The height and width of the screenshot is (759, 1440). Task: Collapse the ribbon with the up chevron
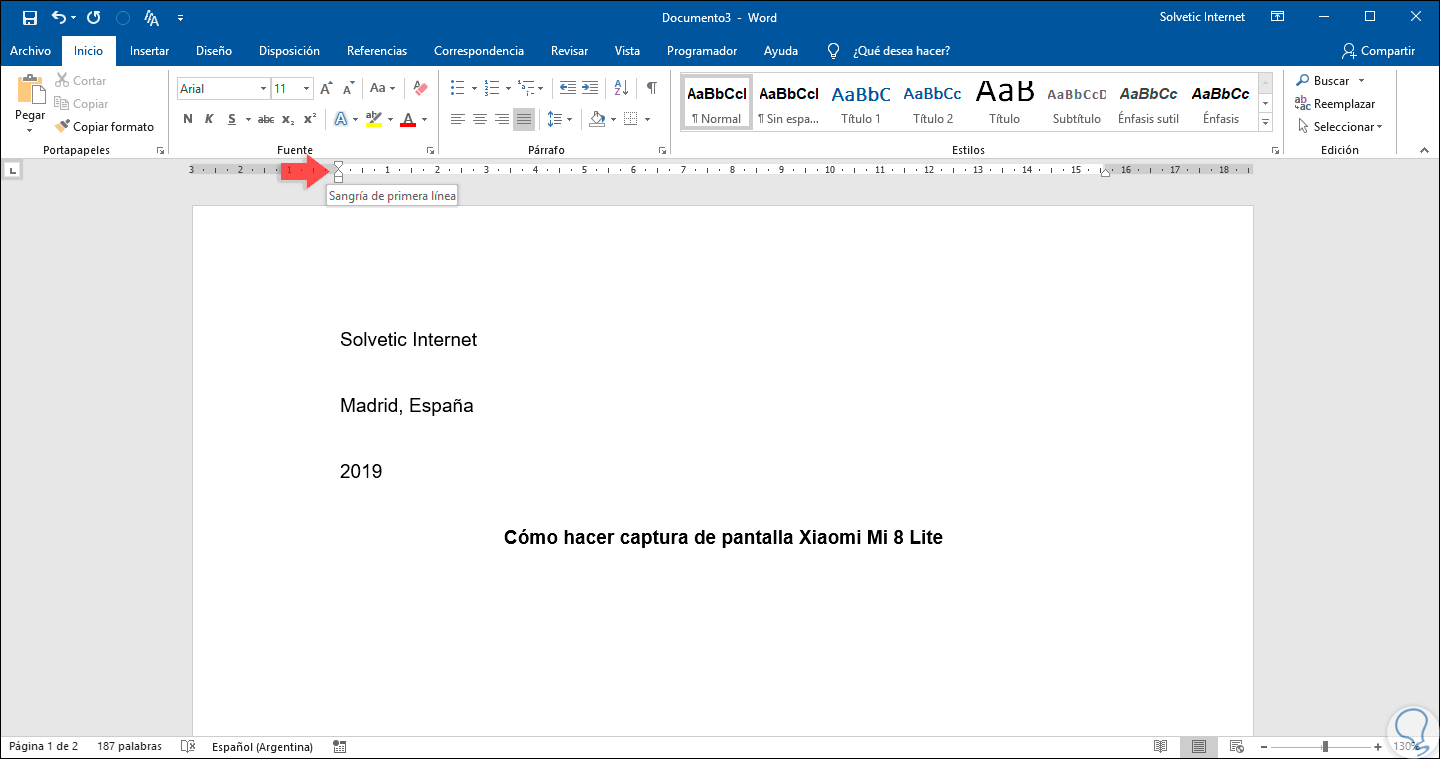pyautogui.click(x=1425, y=150)
